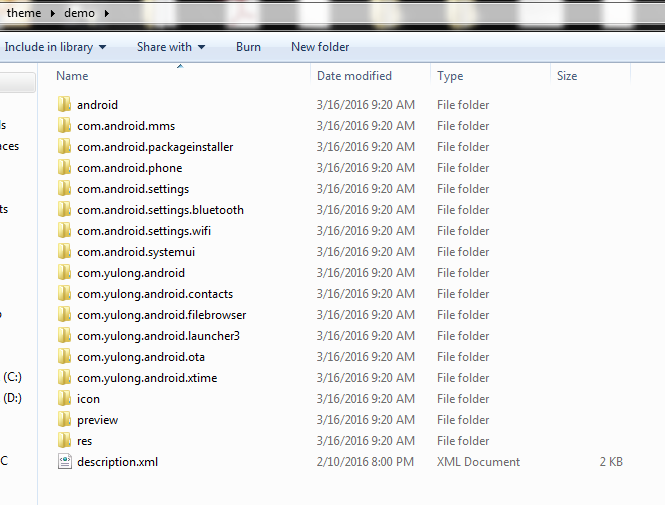Click the com.yulong.android.xtime folder icon
This screenshot has width=665, height=505.
(x=64, y=377)
